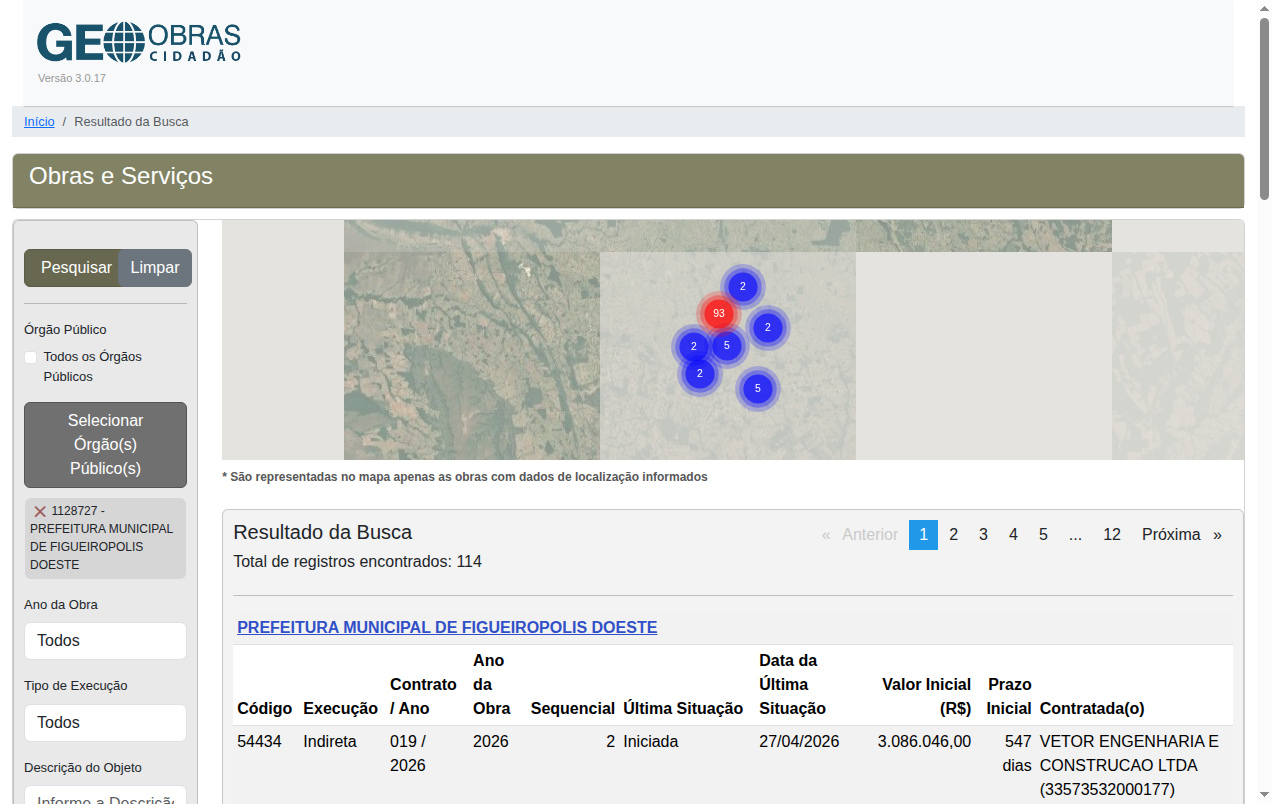Viewport: 1272px width, 804px height.
Task: Click the blue 5 cluster next to the 93 marker
Action: click(727, 346)
